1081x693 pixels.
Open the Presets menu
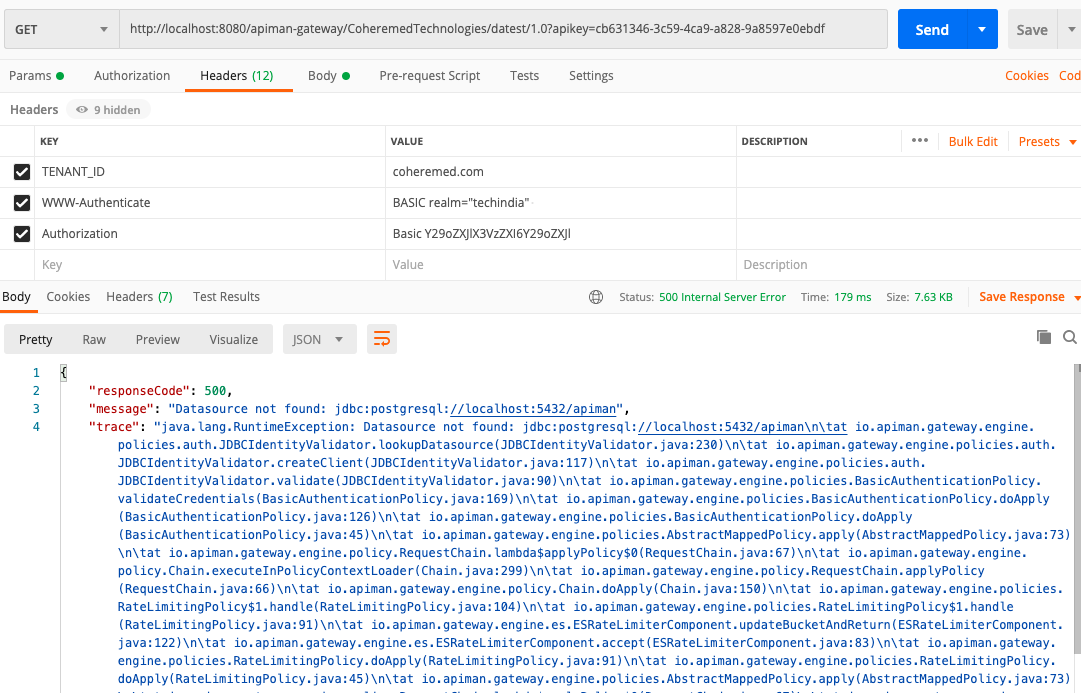pos(1044,141)
